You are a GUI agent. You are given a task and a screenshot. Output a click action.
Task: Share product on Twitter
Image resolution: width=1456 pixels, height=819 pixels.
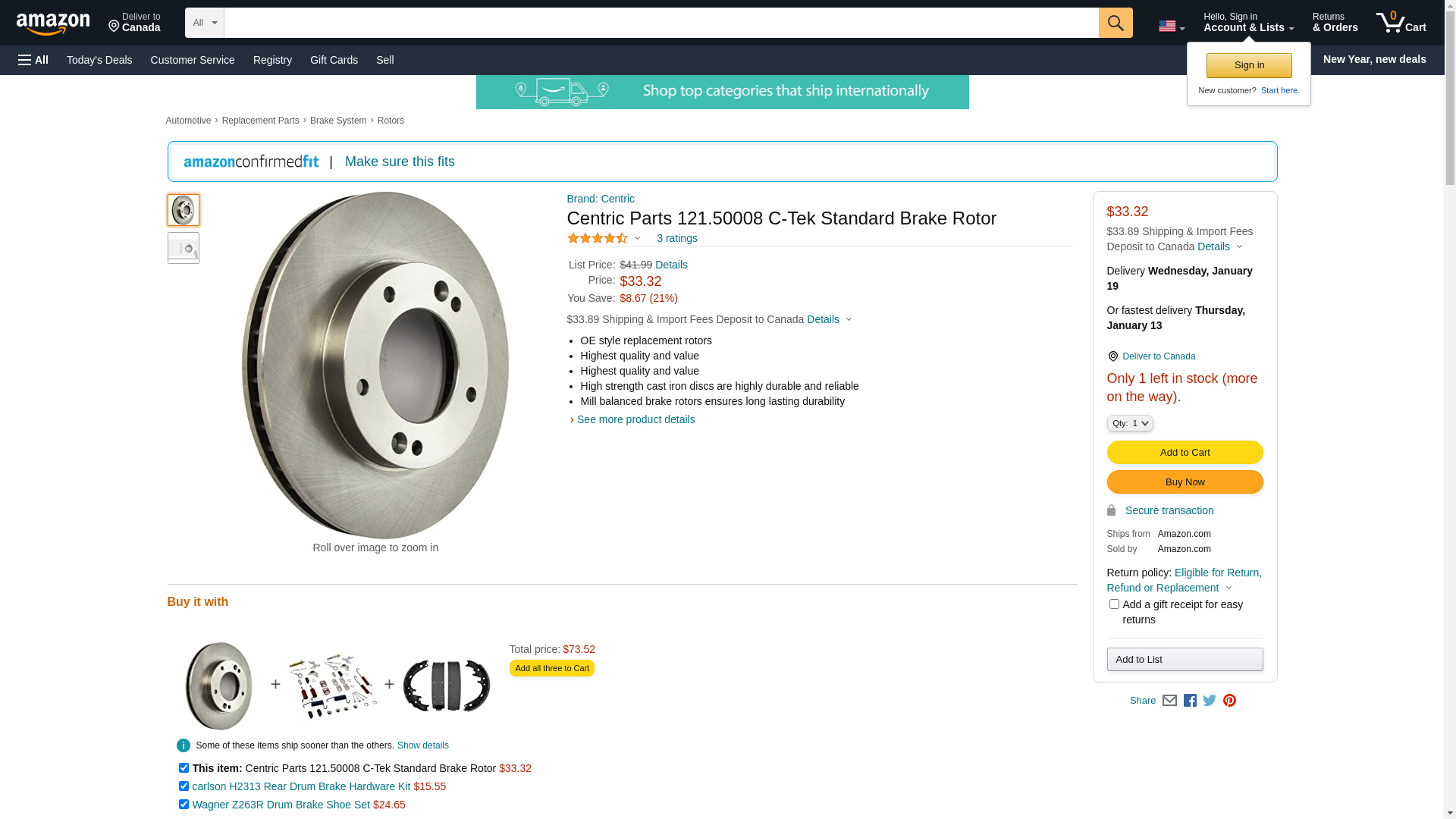[1210, 701]
